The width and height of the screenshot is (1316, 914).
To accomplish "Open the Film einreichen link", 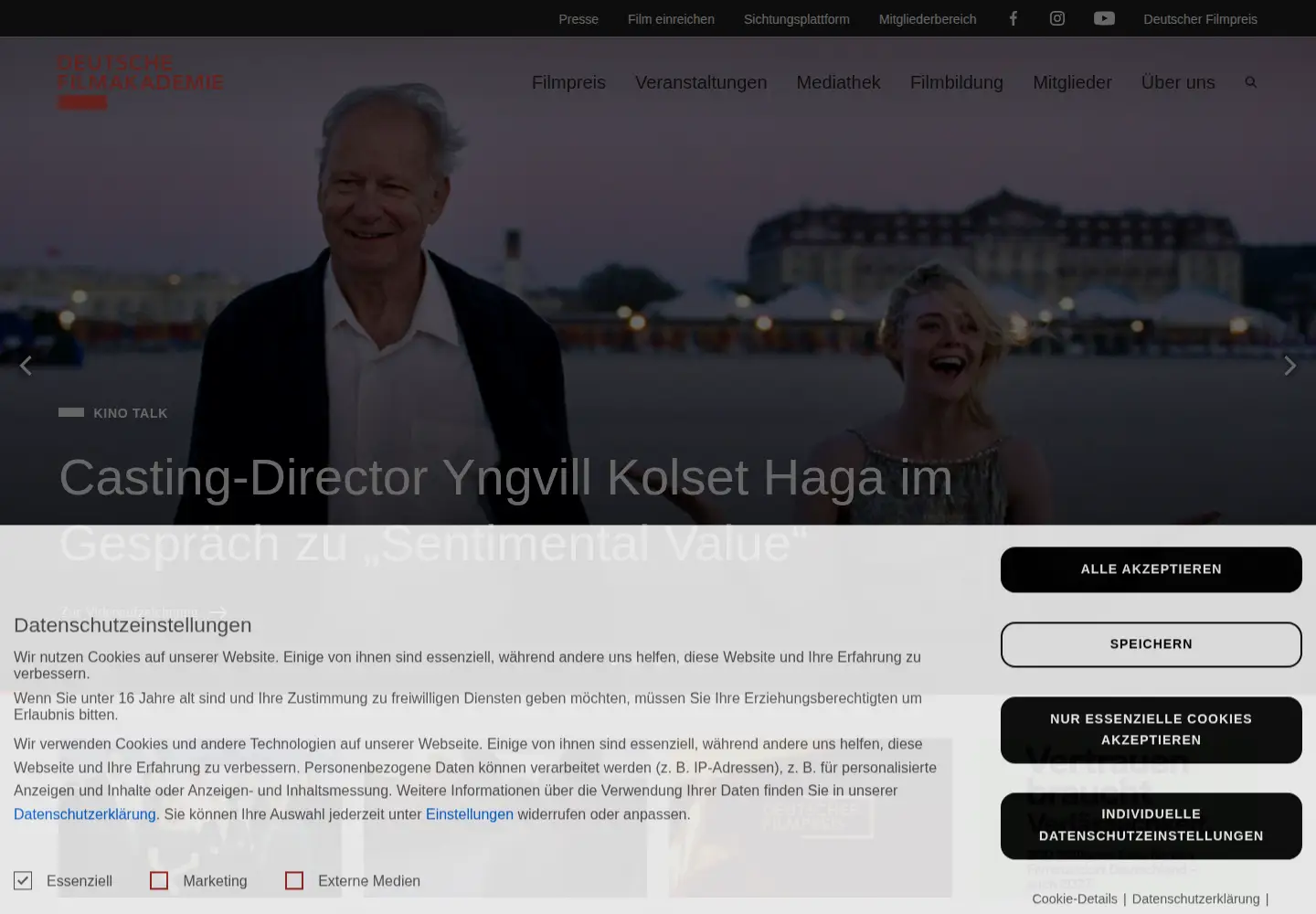I will click(x=671, y=19).
